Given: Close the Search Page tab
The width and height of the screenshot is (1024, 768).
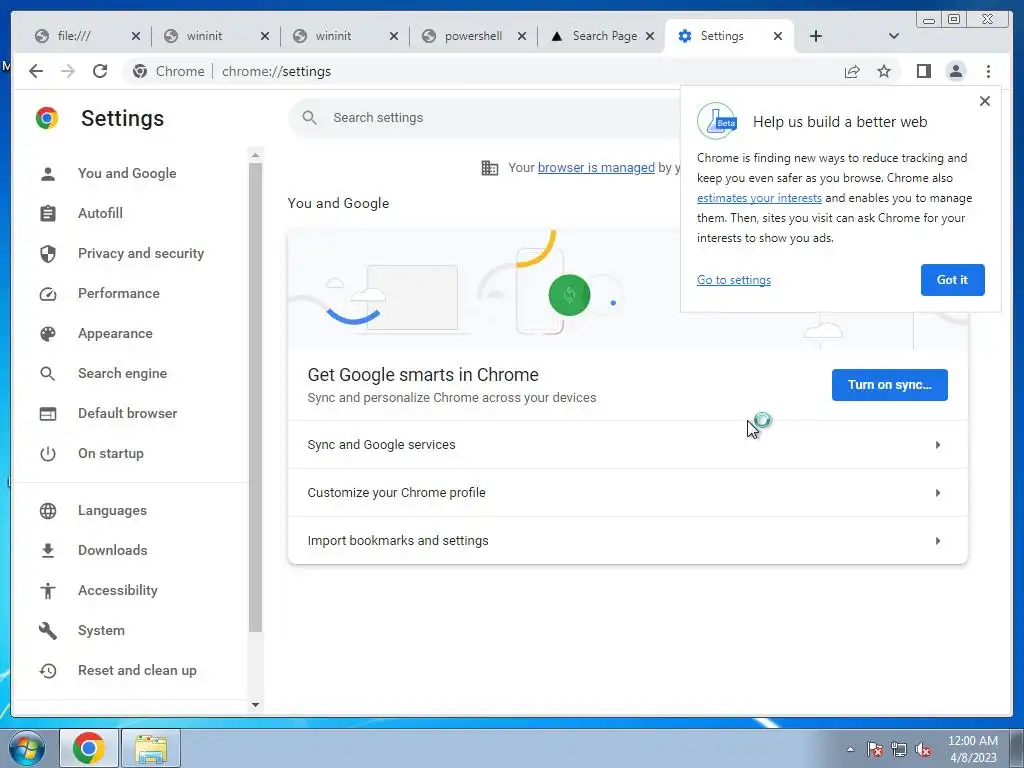Looking at the screenshot, I should click(x=650, y=36).
